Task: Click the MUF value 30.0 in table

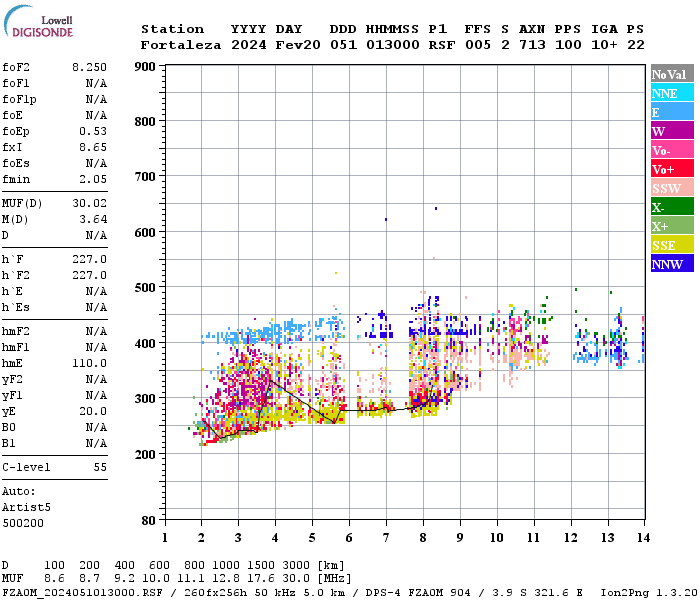Action: [296, 579]
